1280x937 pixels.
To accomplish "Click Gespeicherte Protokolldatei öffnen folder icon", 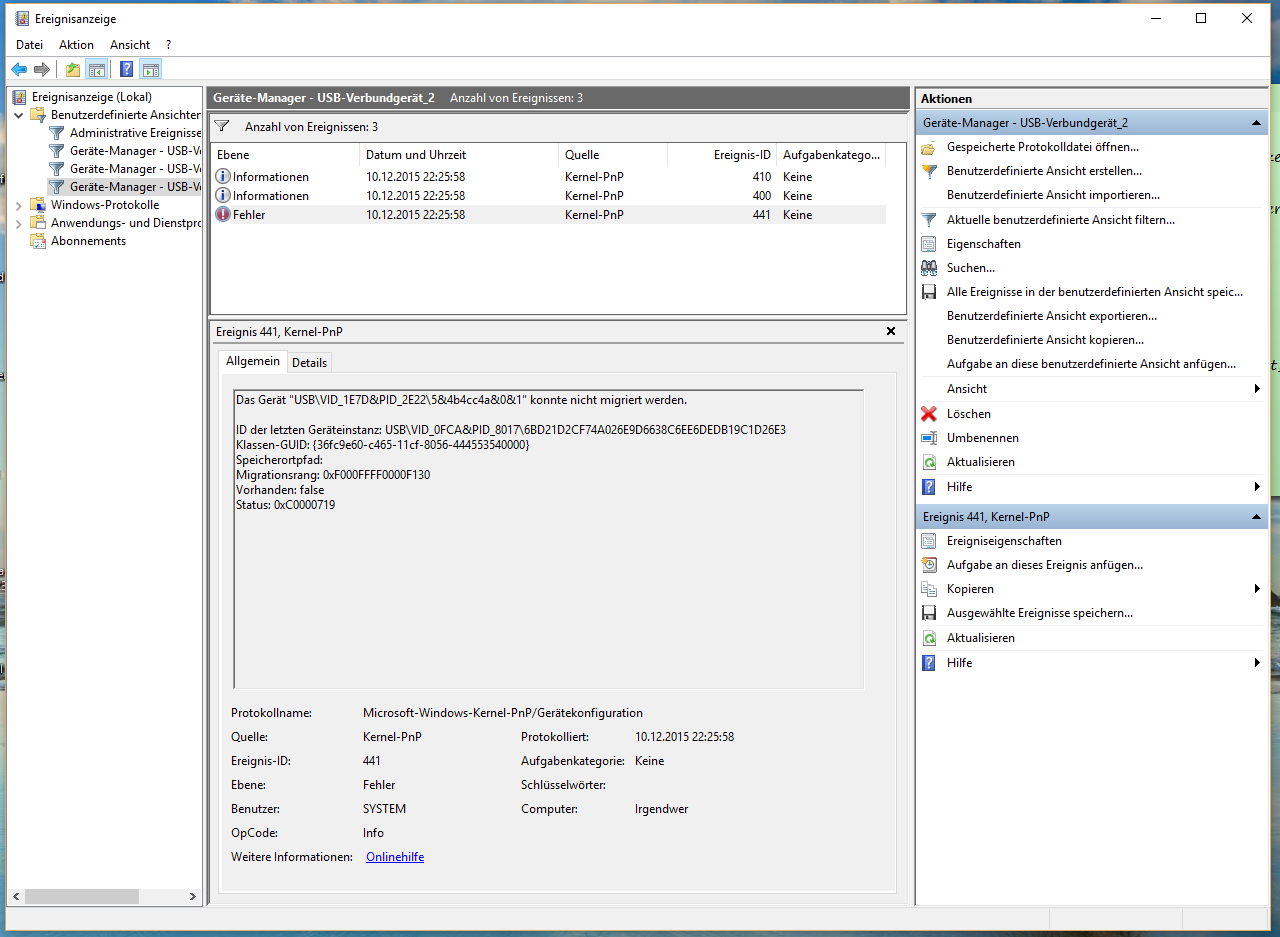I will pos(928,147).
